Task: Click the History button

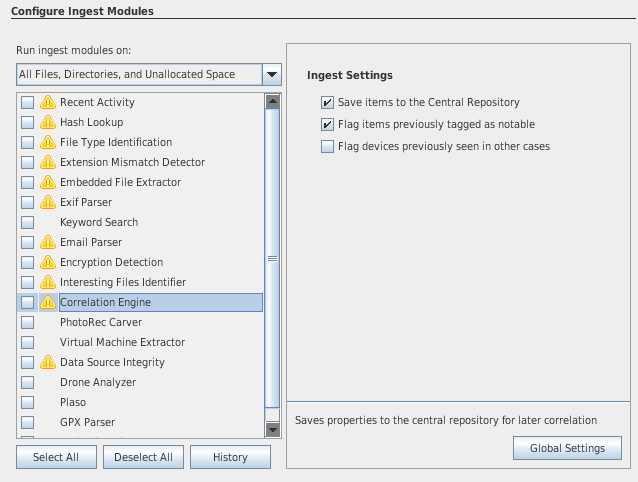Action: click(x=230, y=457)
